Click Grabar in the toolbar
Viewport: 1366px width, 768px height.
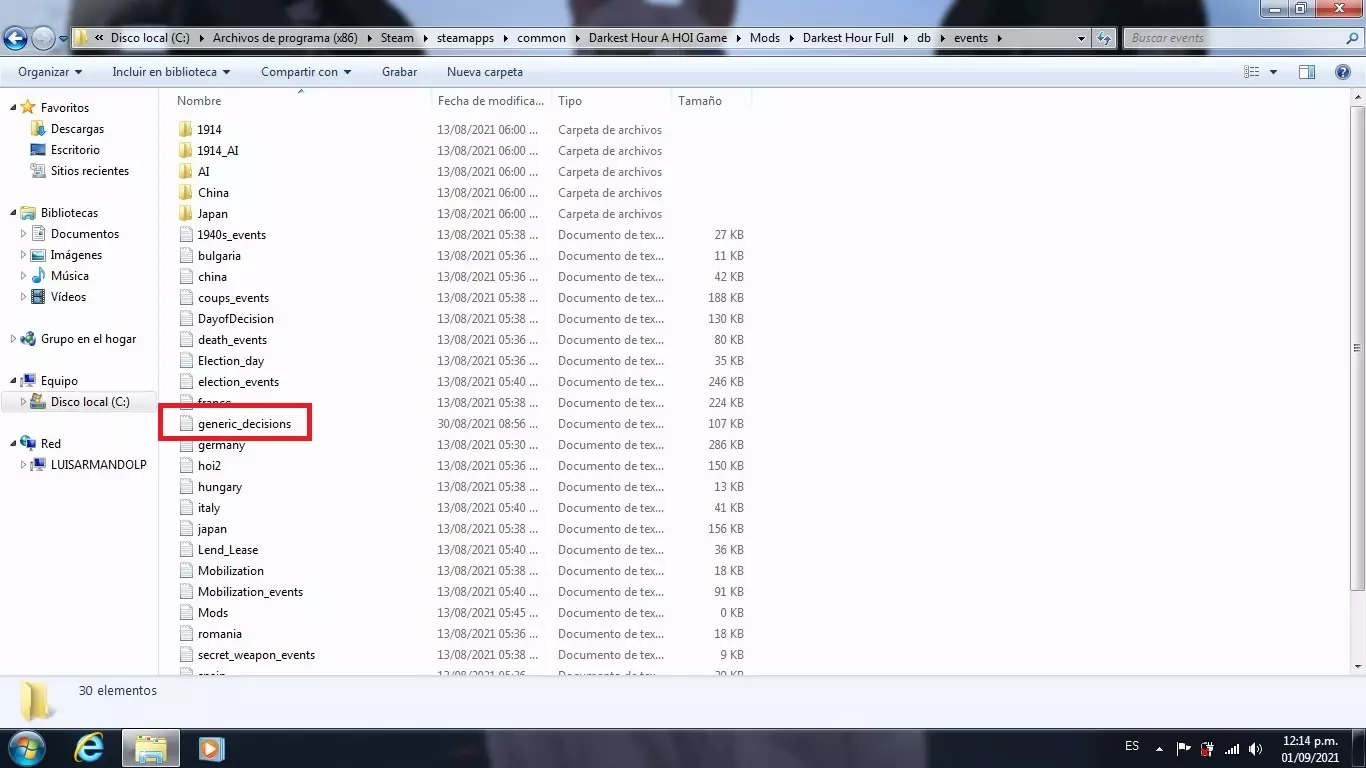399,72
